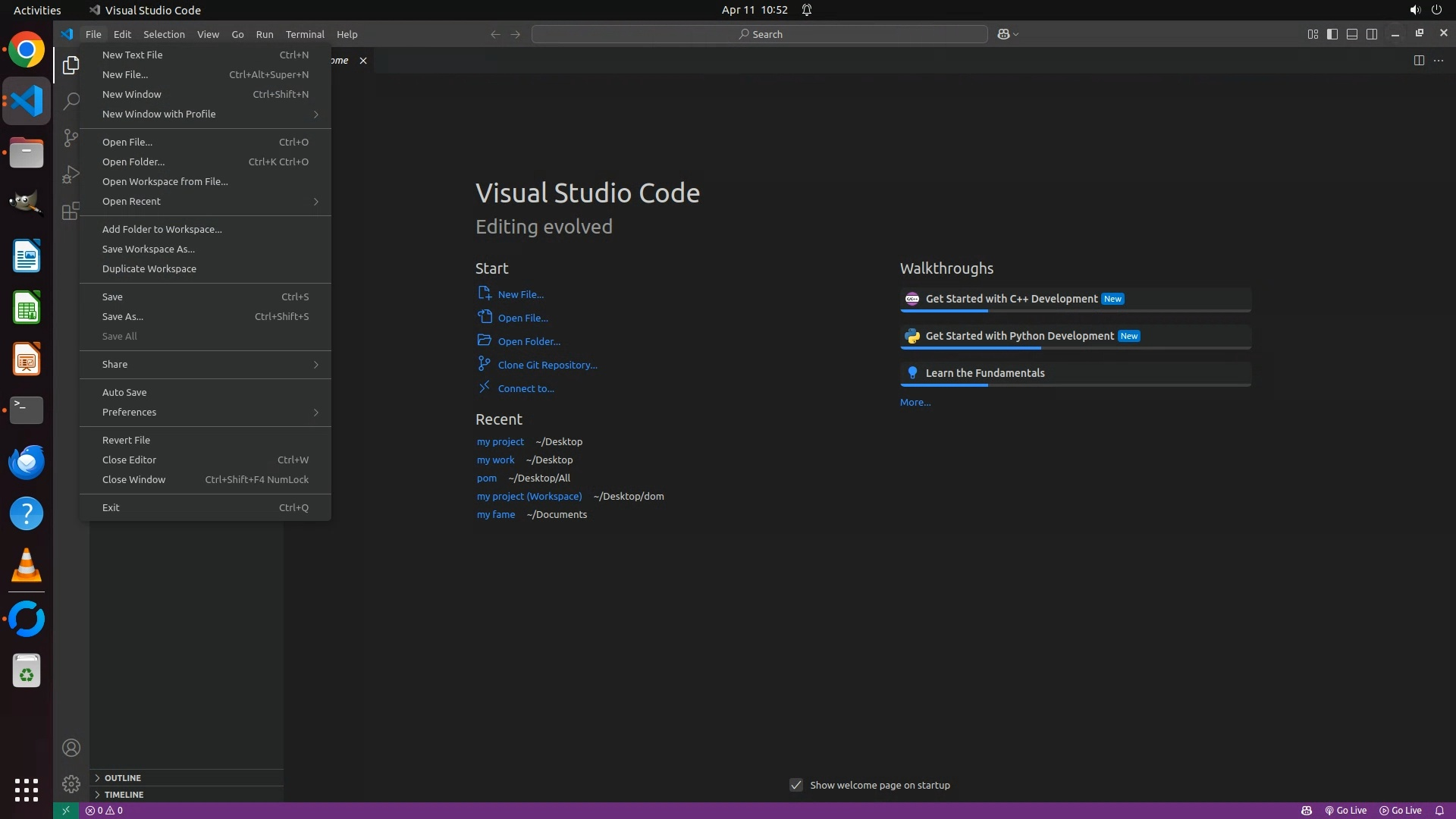Viewport: 1456px width, 819px height.
Task: Uncheck Show welcome page on startup
Action: 795,785
